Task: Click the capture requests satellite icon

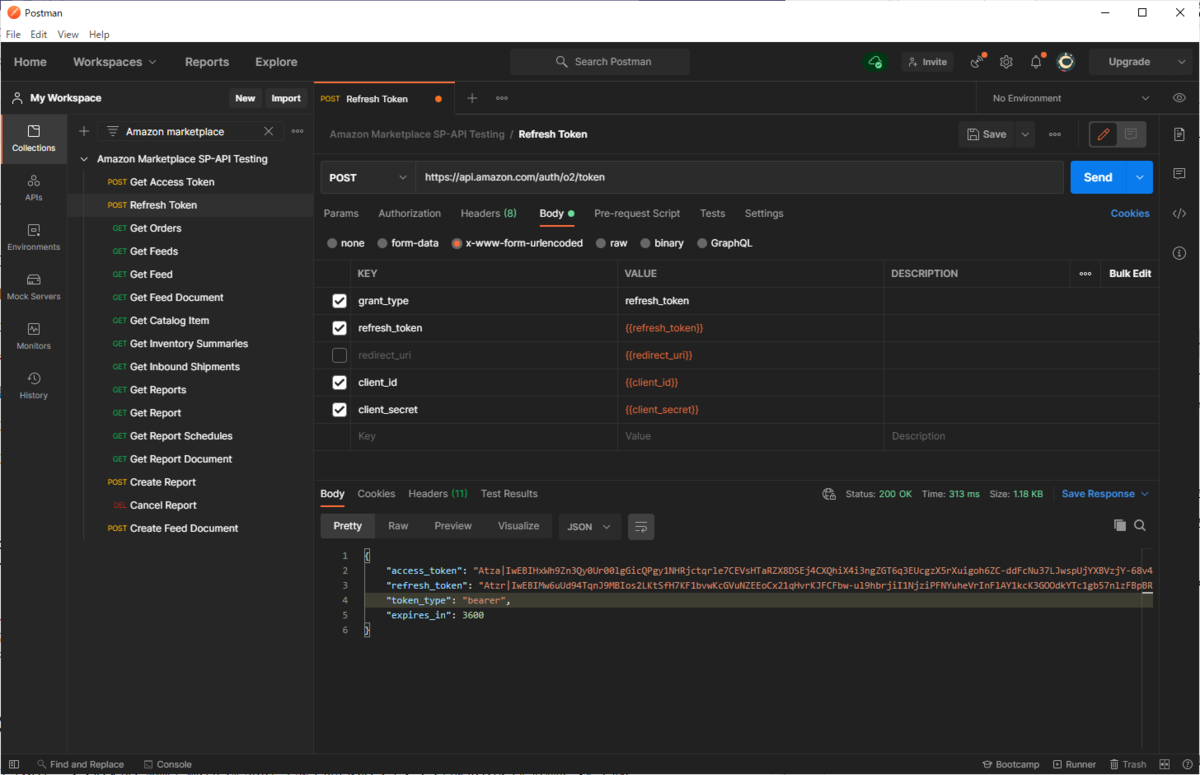Action: pos(977,62)
